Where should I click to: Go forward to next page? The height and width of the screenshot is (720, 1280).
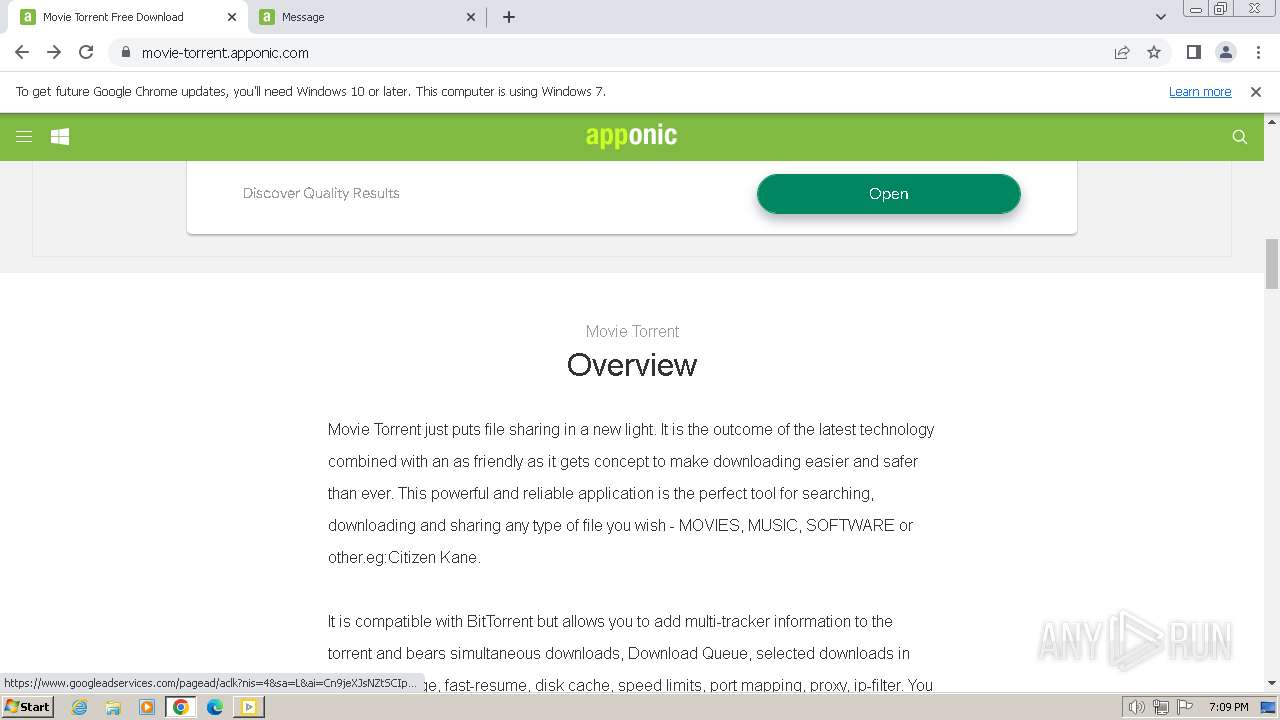tap(54, 52)
